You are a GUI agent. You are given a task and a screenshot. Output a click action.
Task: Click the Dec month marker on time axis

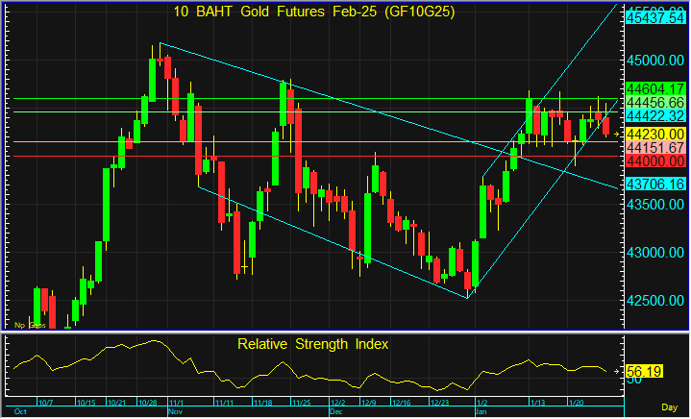point(335,411)
